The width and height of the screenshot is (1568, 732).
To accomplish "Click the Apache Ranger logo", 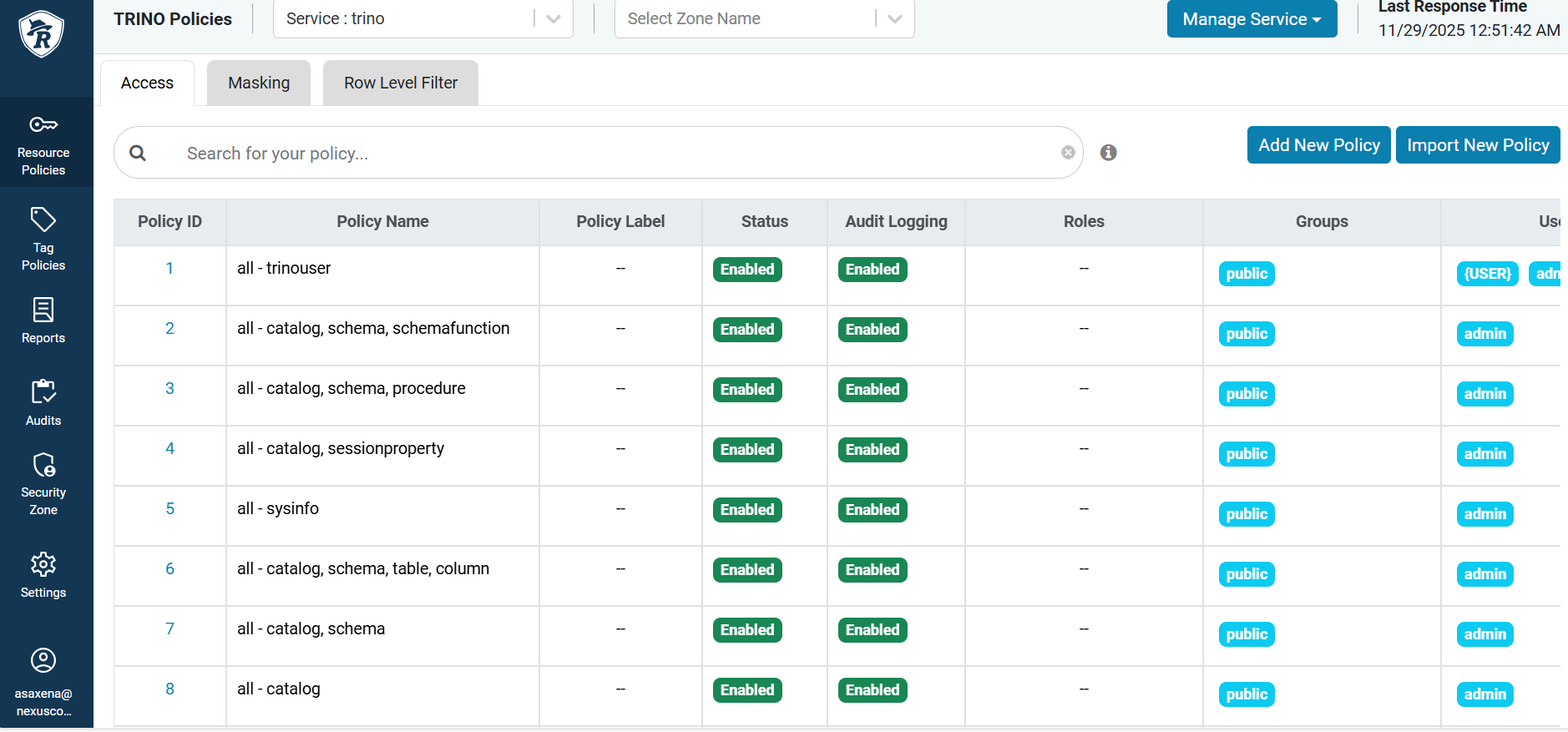I will (42, 34).
